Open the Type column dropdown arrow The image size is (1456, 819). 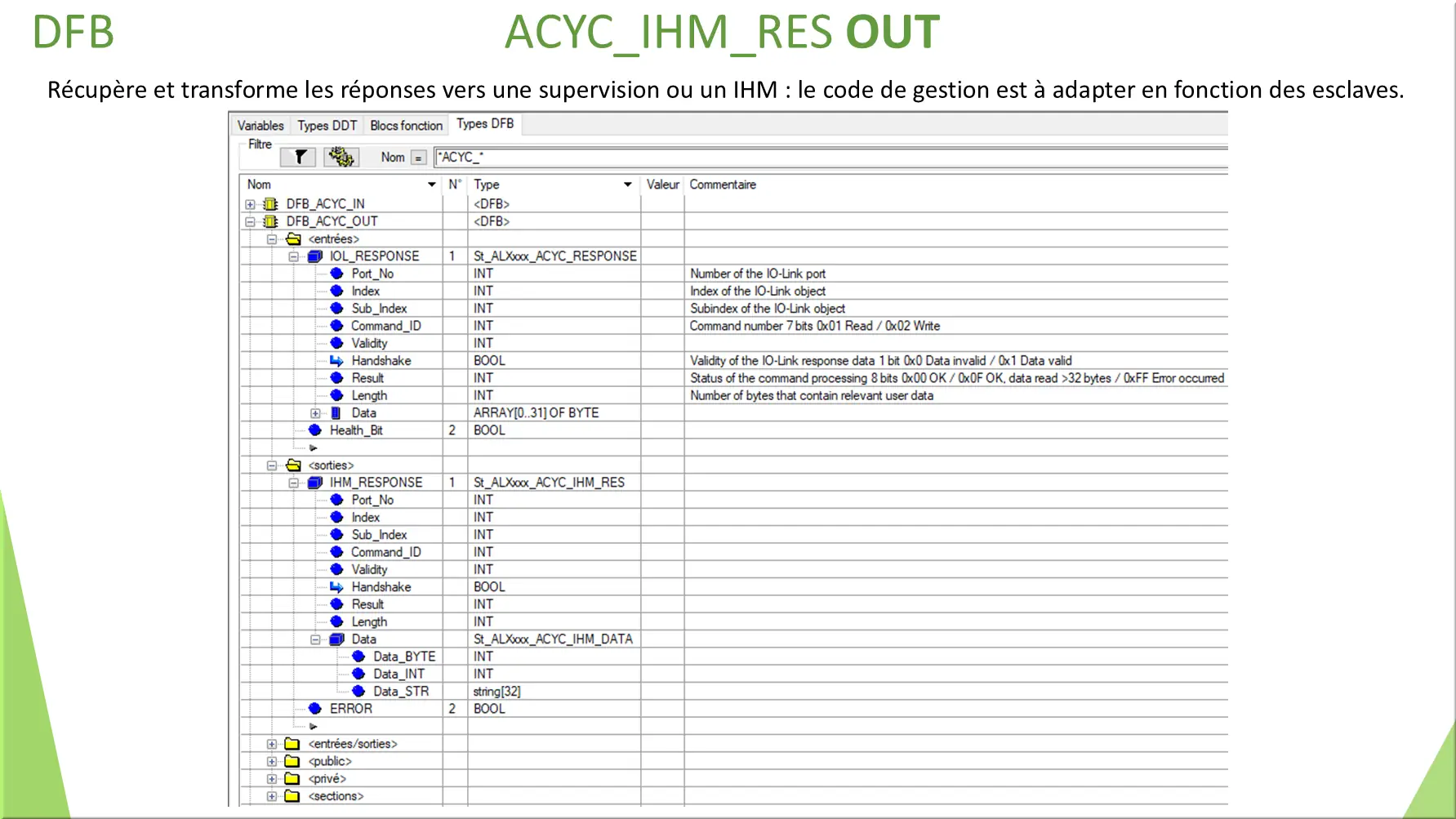(x=628, y=185)
